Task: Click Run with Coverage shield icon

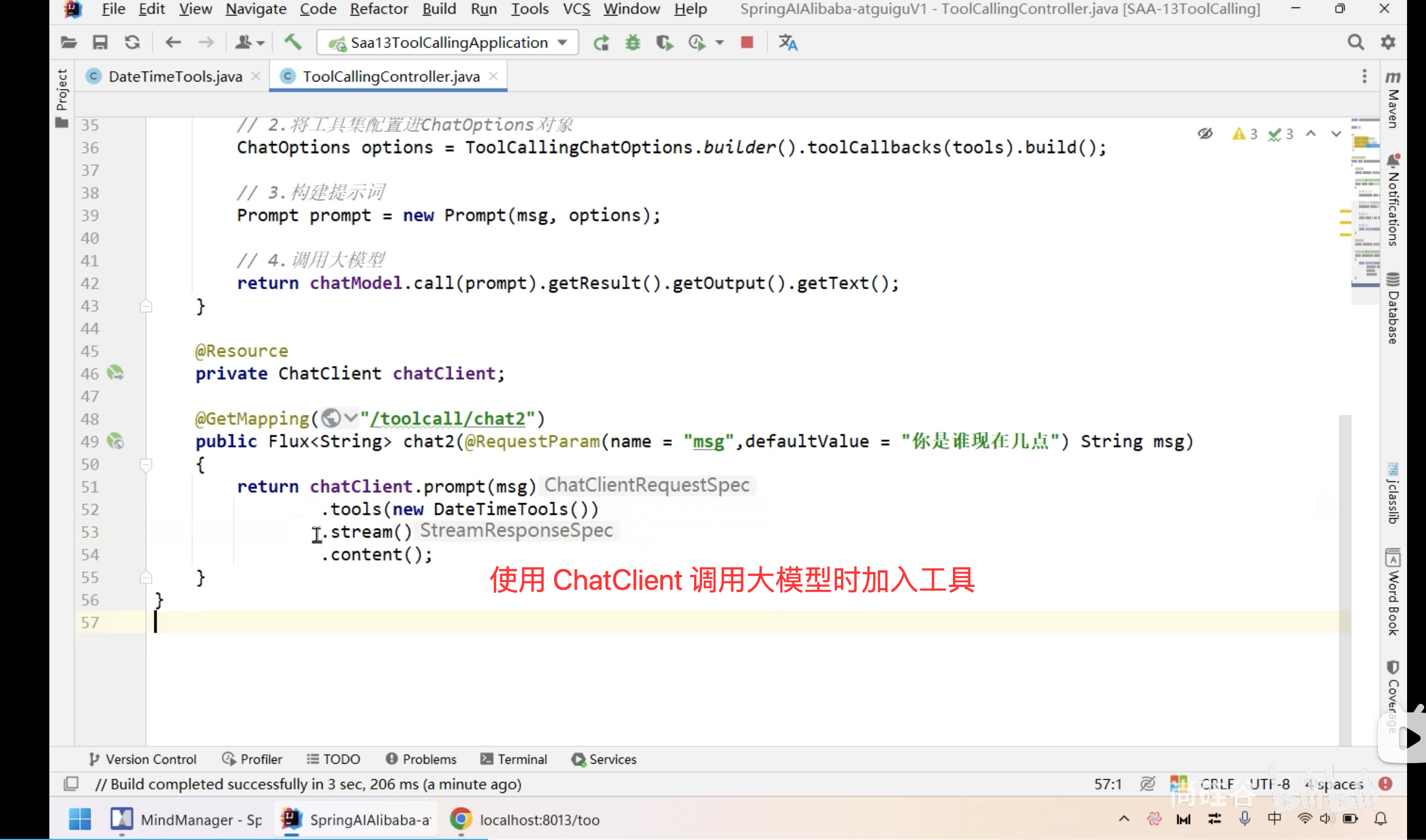Action: click(x=664, y=42)
